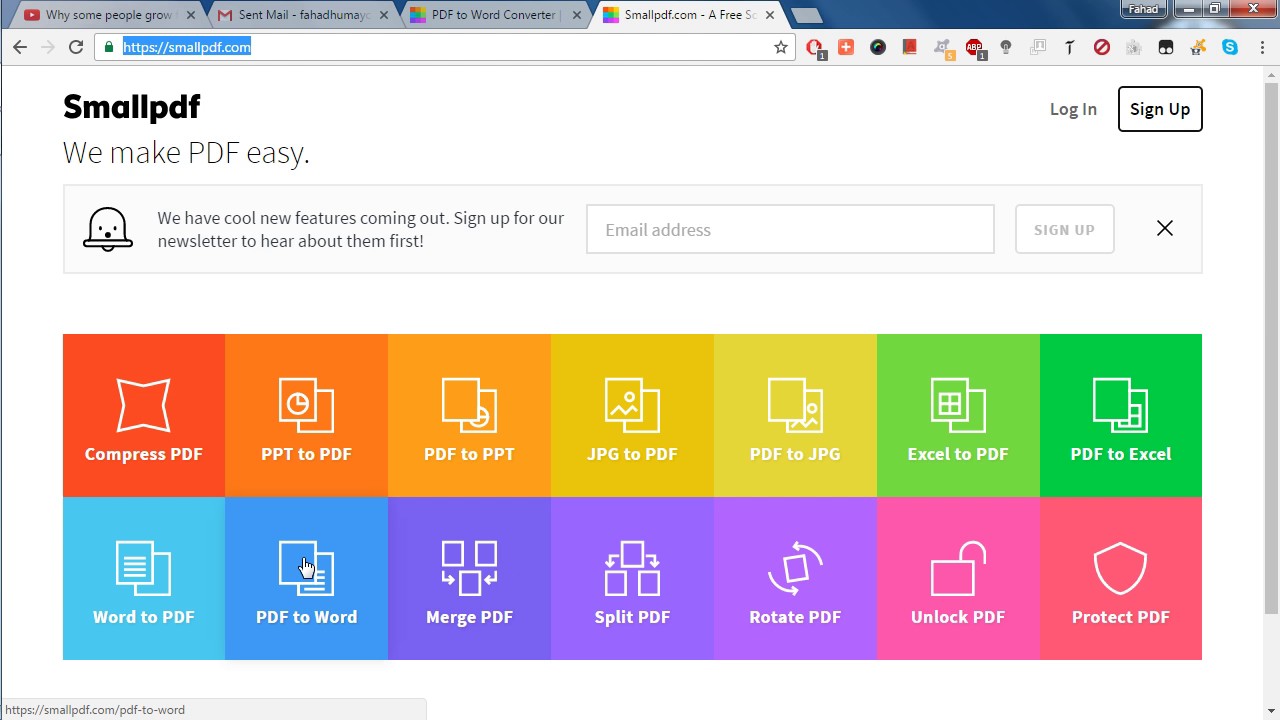1280x720 pixels.
Task: Click the Unlock PDF padlock tile
Action: point(958,579)
